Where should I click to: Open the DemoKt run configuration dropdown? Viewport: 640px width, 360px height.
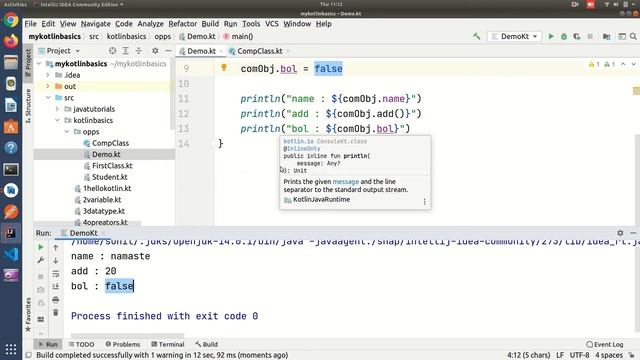pos(514,36)
